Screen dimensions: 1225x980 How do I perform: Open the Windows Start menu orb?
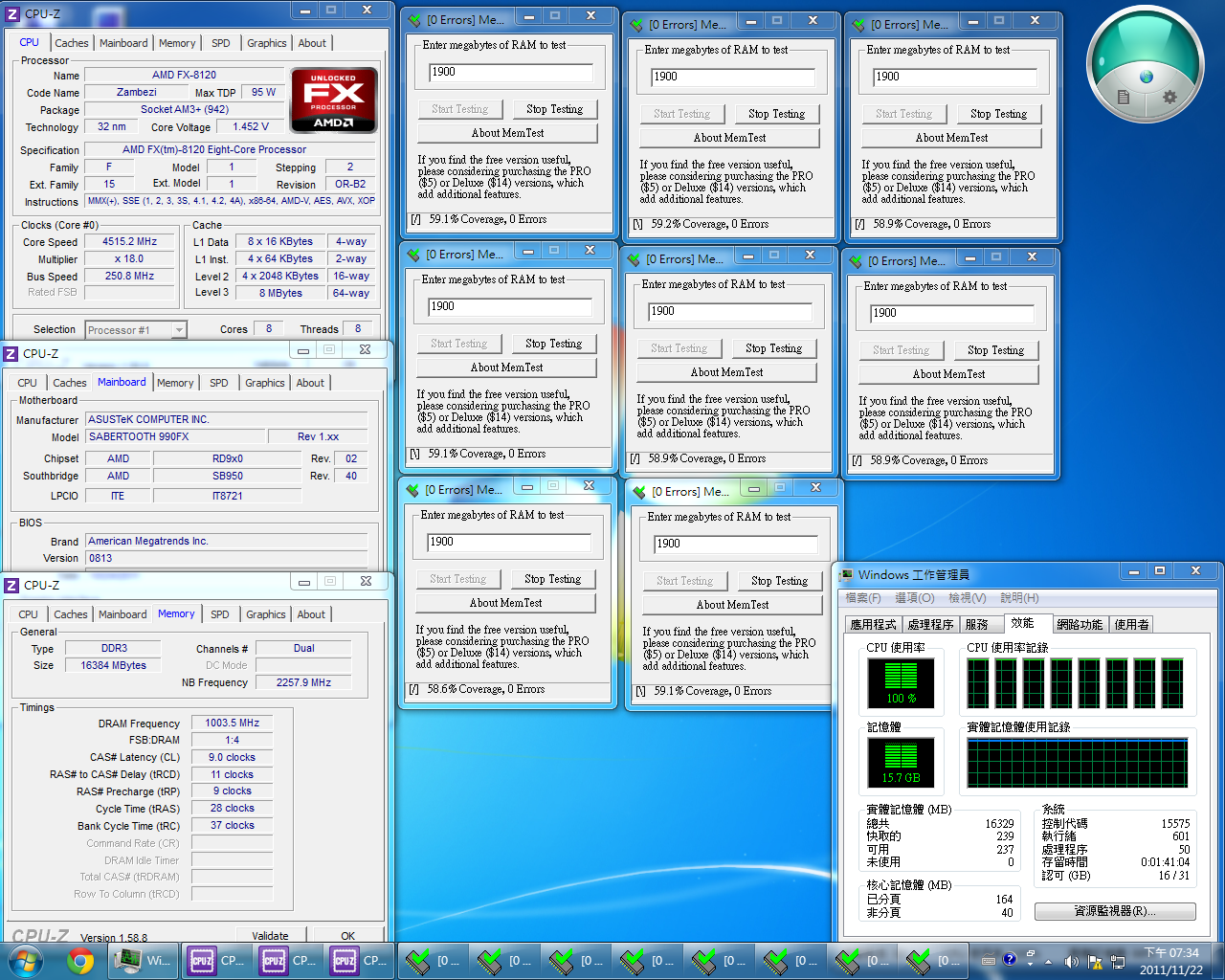coord(24,960)
